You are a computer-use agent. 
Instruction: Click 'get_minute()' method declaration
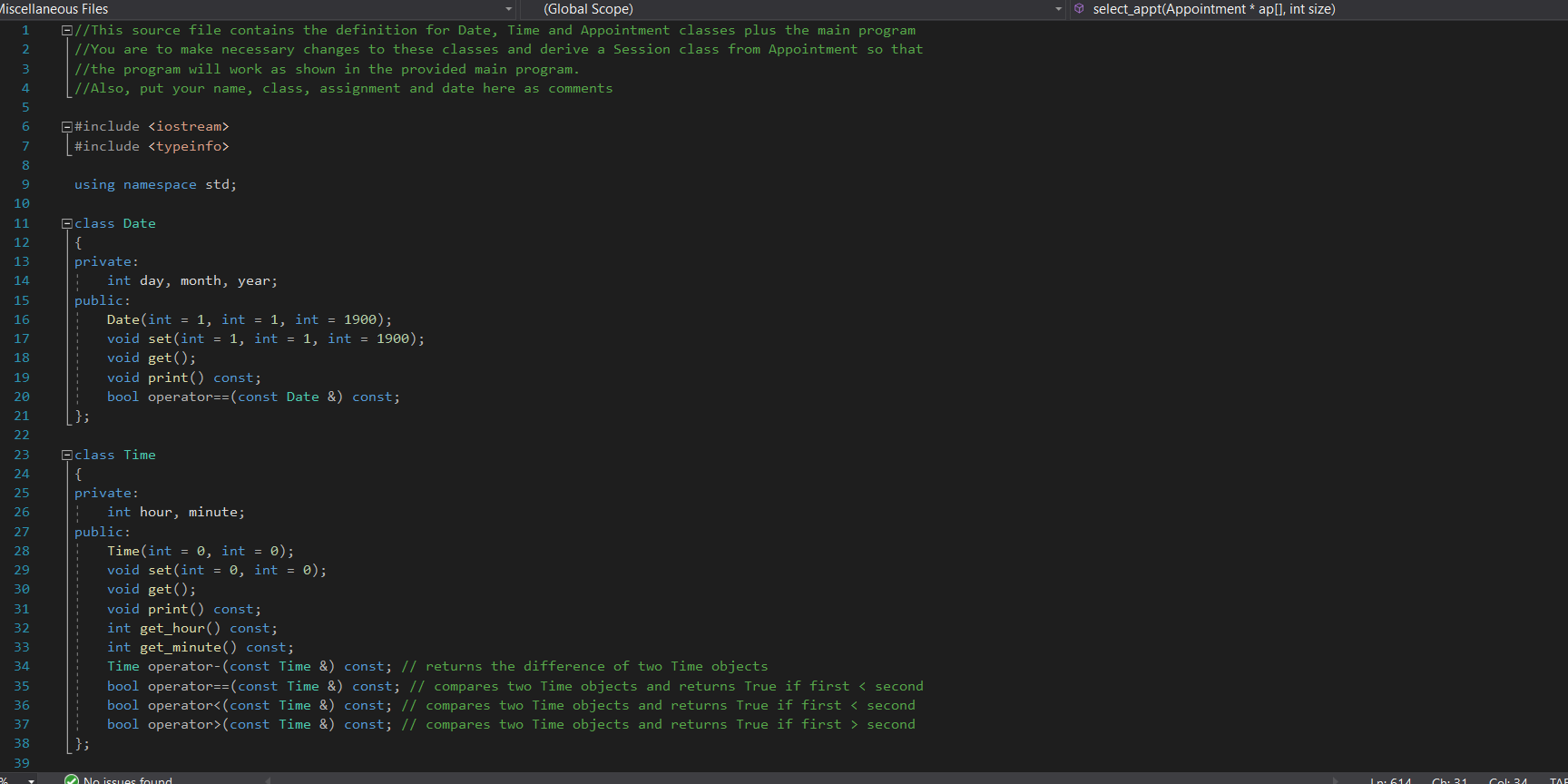[x=189, y=647]
